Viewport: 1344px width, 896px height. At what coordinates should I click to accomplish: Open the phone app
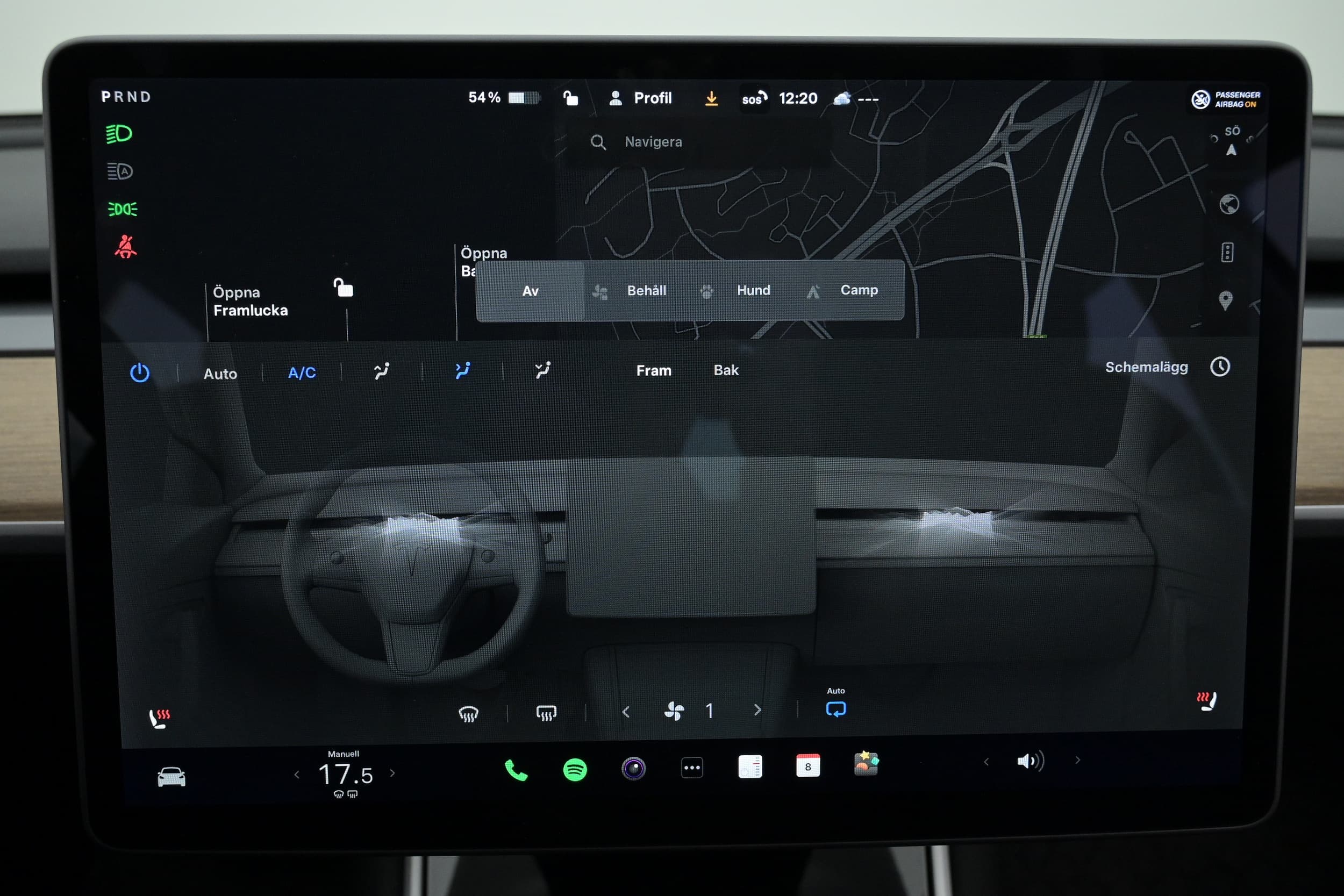516,770
